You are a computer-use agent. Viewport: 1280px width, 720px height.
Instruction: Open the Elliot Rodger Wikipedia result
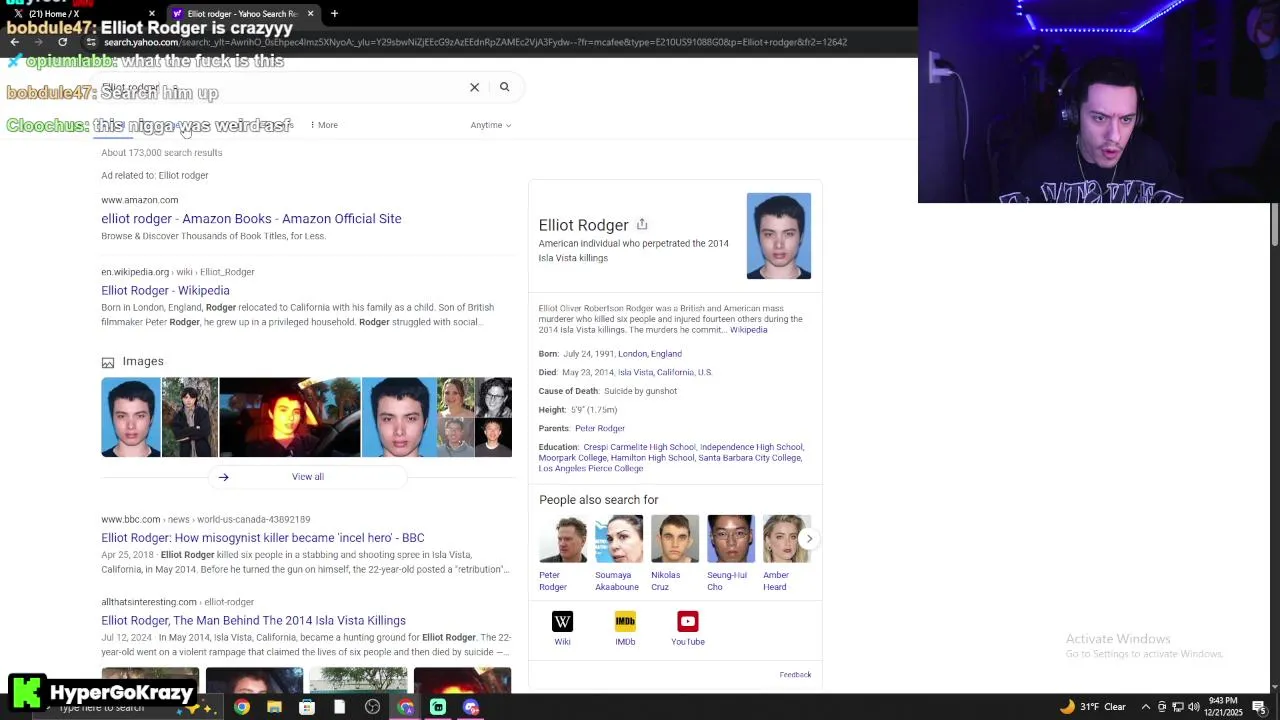coord(165,290)
